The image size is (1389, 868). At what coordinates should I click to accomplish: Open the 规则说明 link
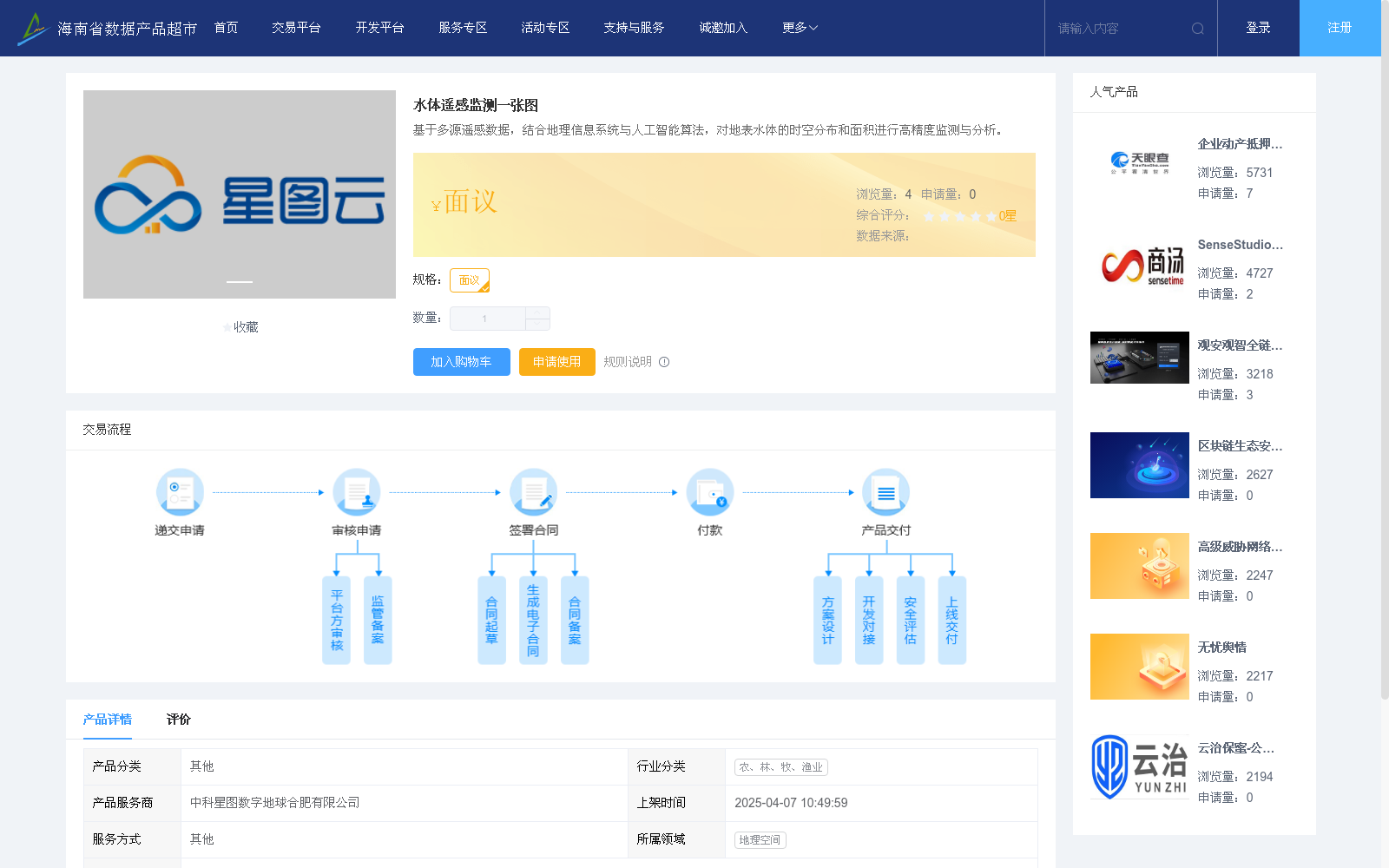(x=628, y=362)
